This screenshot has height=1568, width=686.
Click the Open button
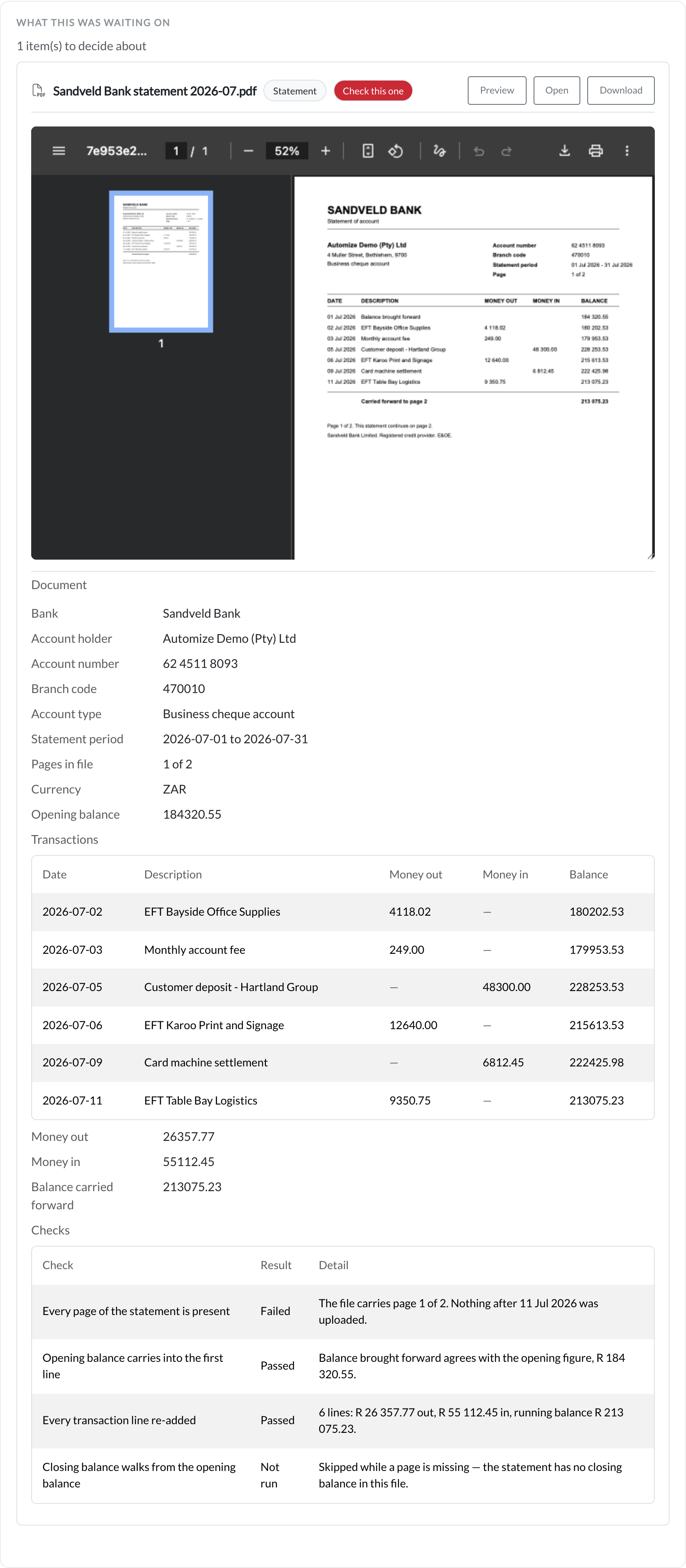tap(557, 90)
